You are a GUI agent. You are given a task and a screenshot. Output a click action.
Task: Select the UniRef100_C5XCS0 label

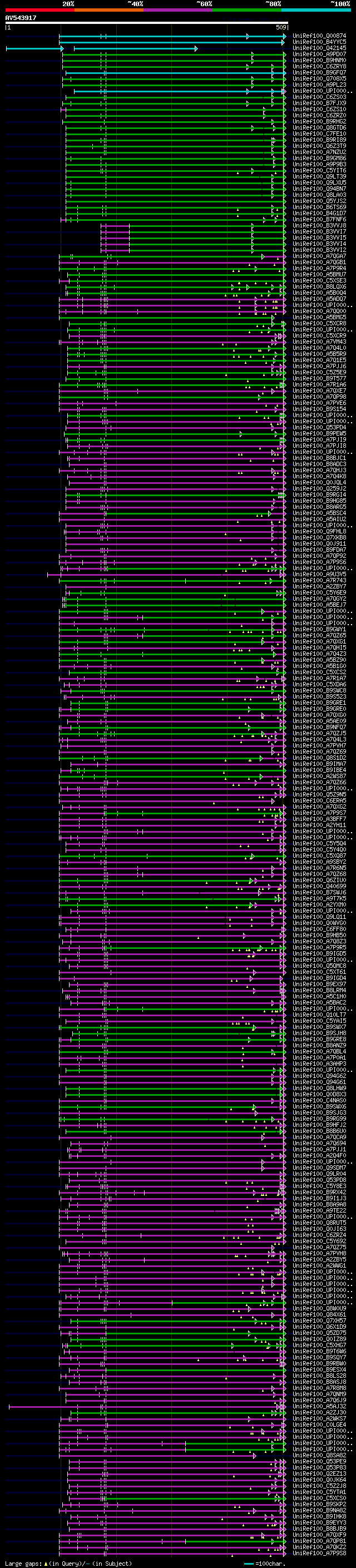(319, 1498)
